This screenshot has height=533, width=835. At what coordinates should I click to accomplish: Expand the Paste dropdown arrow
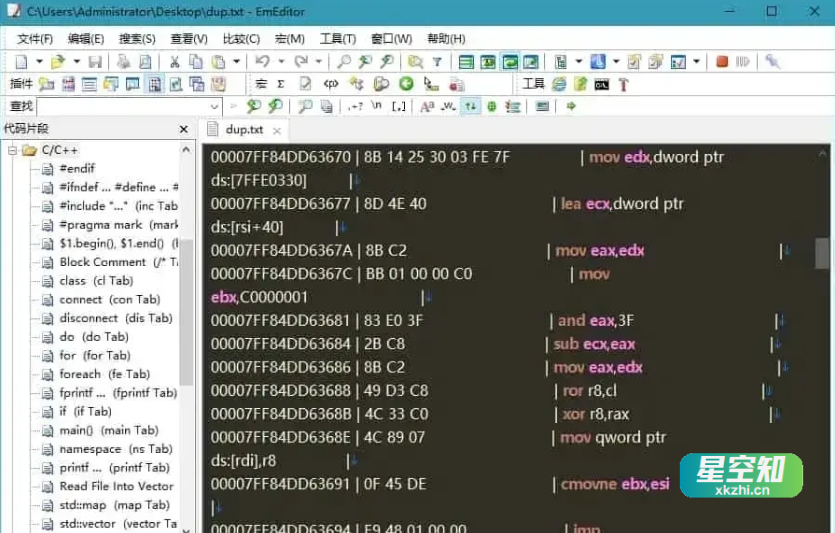point(237,62)
